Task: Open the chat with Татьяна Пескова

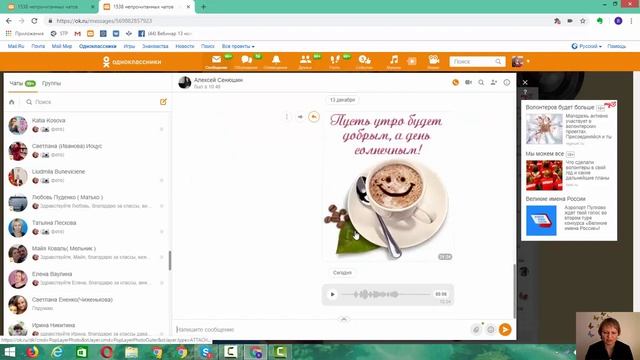Action: [87, 227]
